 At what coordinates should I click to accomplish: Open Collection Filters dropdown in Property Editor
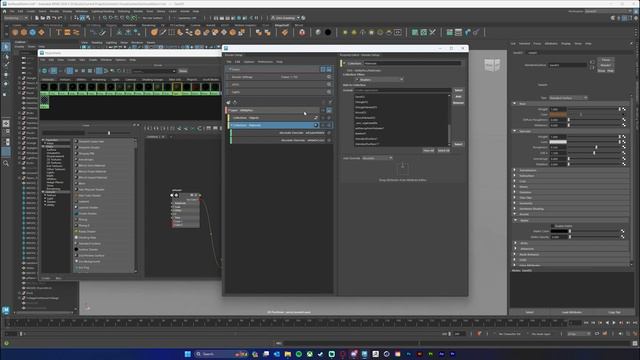380,80
